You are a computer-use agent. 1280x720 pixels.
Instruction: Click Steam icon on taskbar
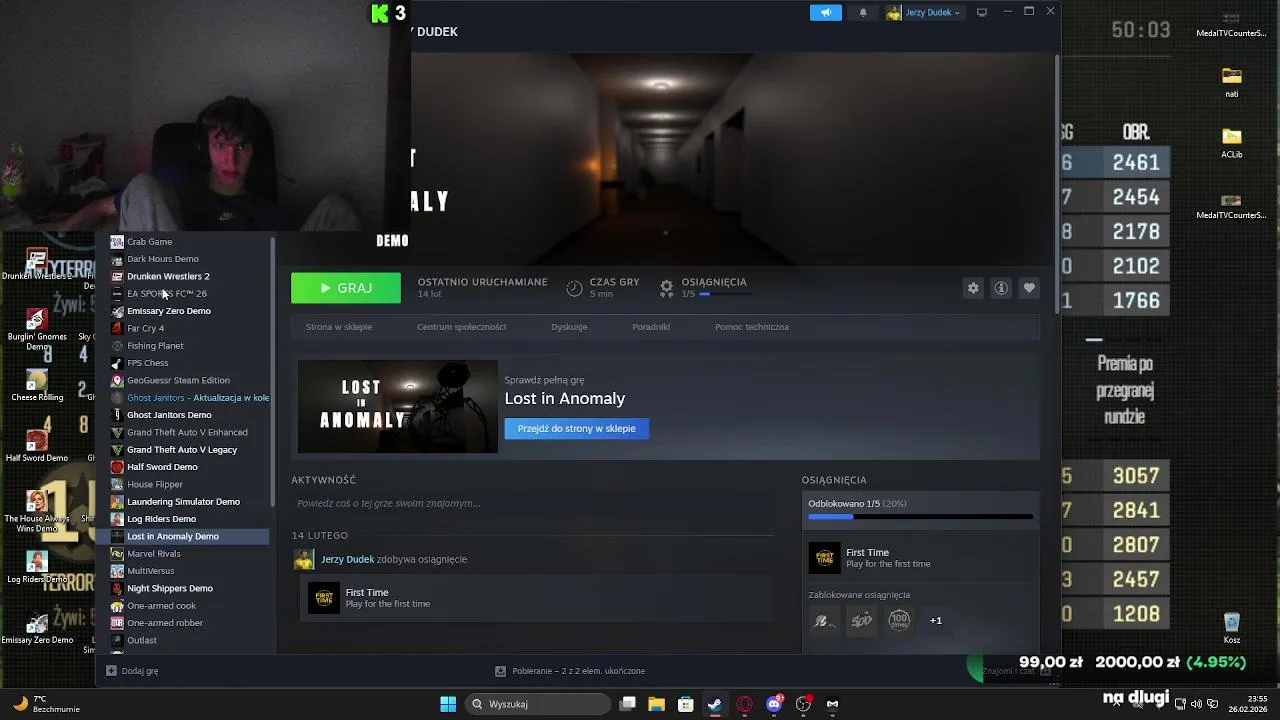pos(715,704)
